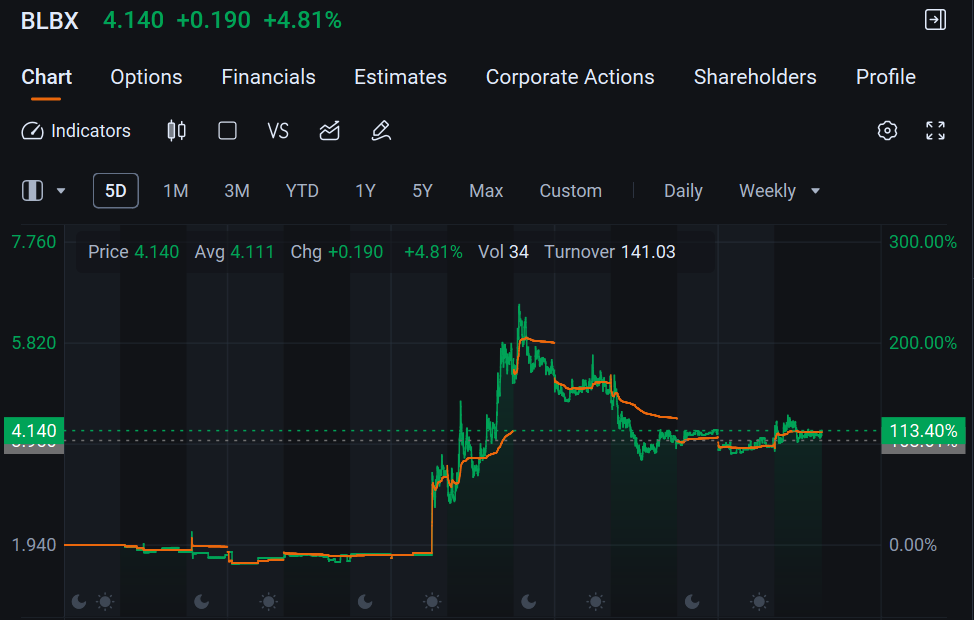The image size is (974, 620).
Task: Switch to the Daily interval
Action: (x=683, y=191)
